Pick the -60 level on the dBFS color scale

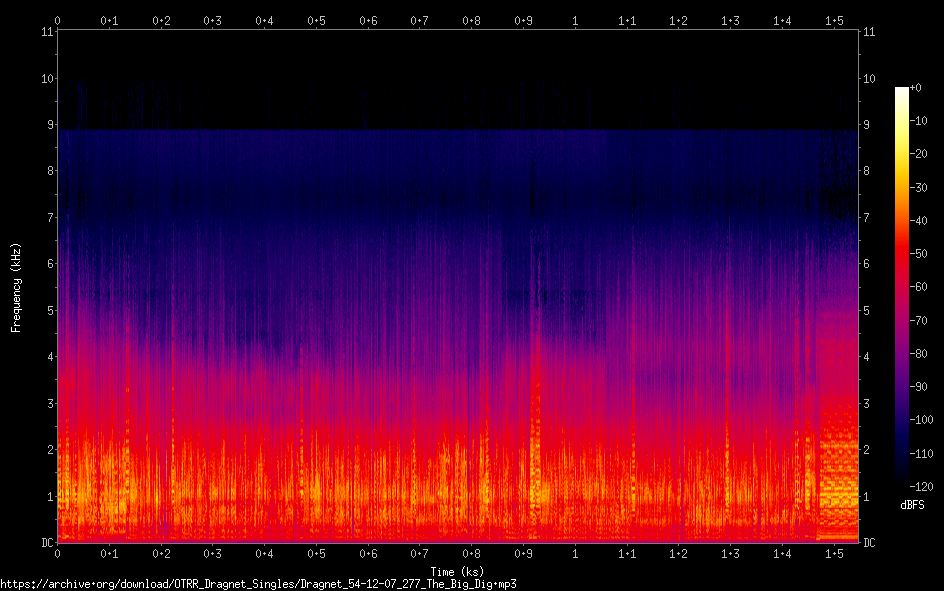pyautogui.click(x=926, y=287)
